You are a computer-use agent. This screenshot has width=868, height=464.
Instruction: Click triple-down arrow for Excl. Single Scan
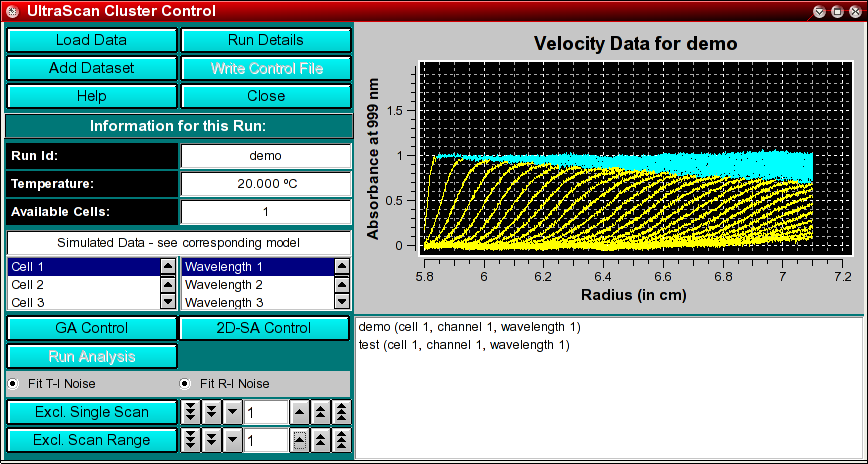(x=191, y=412)
